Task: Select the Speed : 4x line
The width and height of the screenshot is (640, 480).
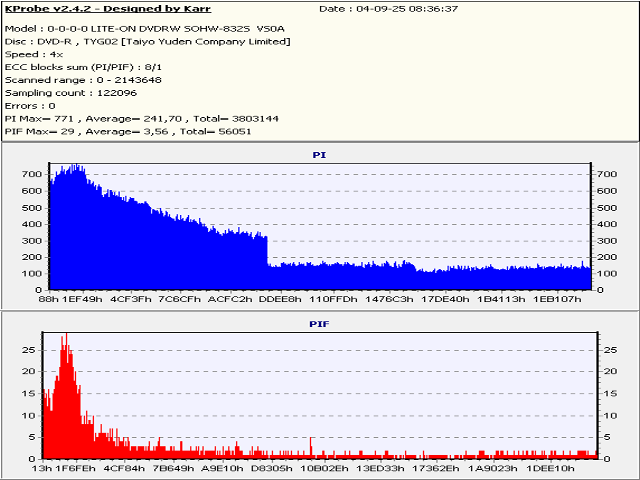Action: [x=34, y=54]
